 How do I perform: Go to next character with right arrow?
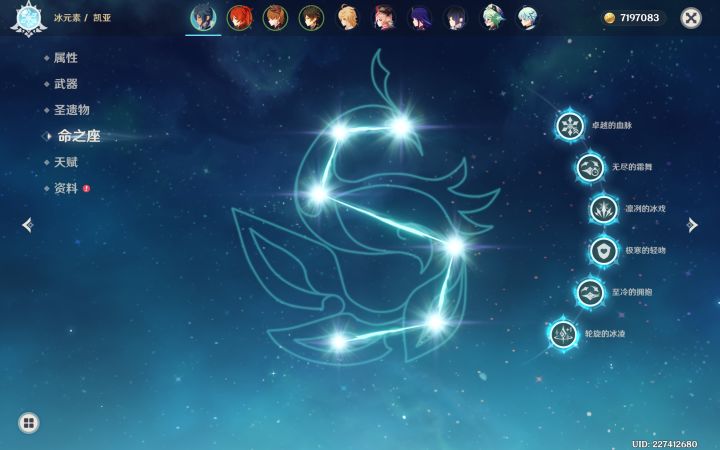tap(692, 225)
